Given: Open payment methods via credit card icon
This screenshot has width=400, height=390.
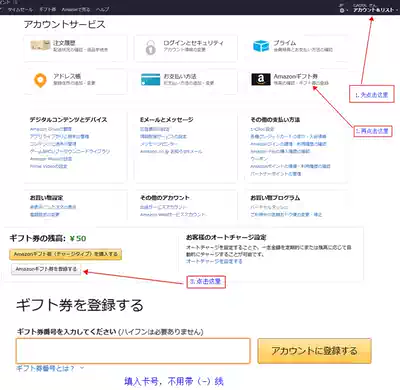Looking at the screenshot, I should (150, 80).
